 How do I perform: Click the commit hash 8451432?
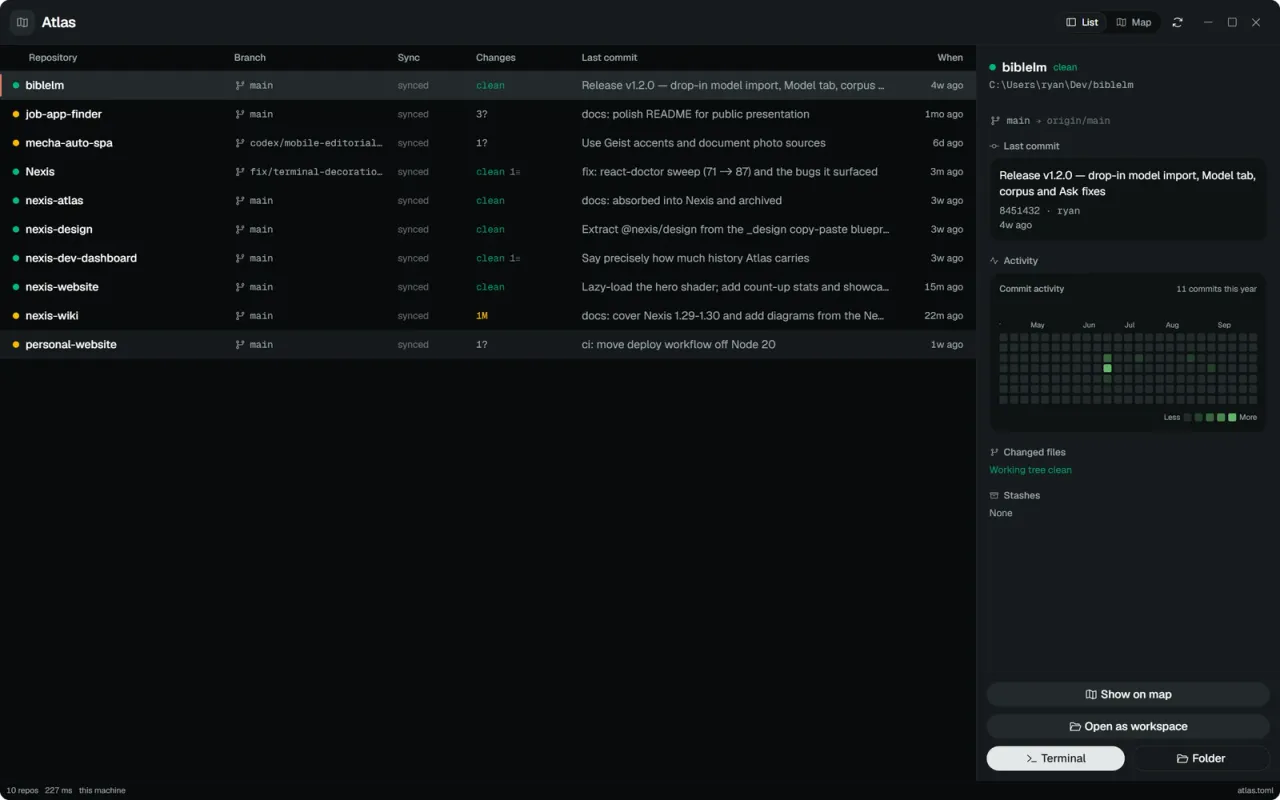[1019, 211]
